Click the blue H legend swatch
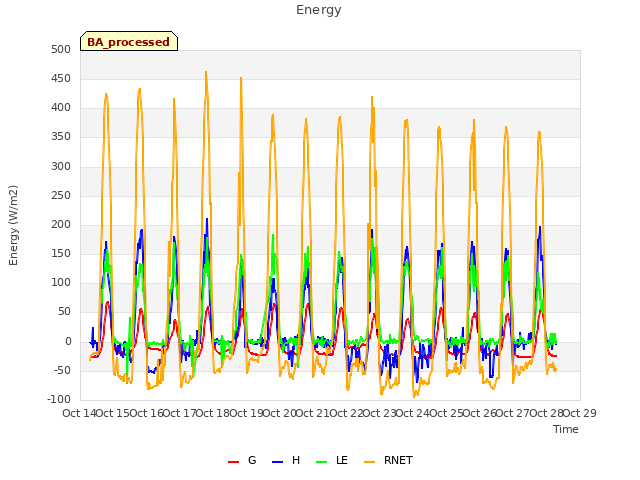This screenshot has width=640, height=480. pyautogui.click(x=277, y=462)
